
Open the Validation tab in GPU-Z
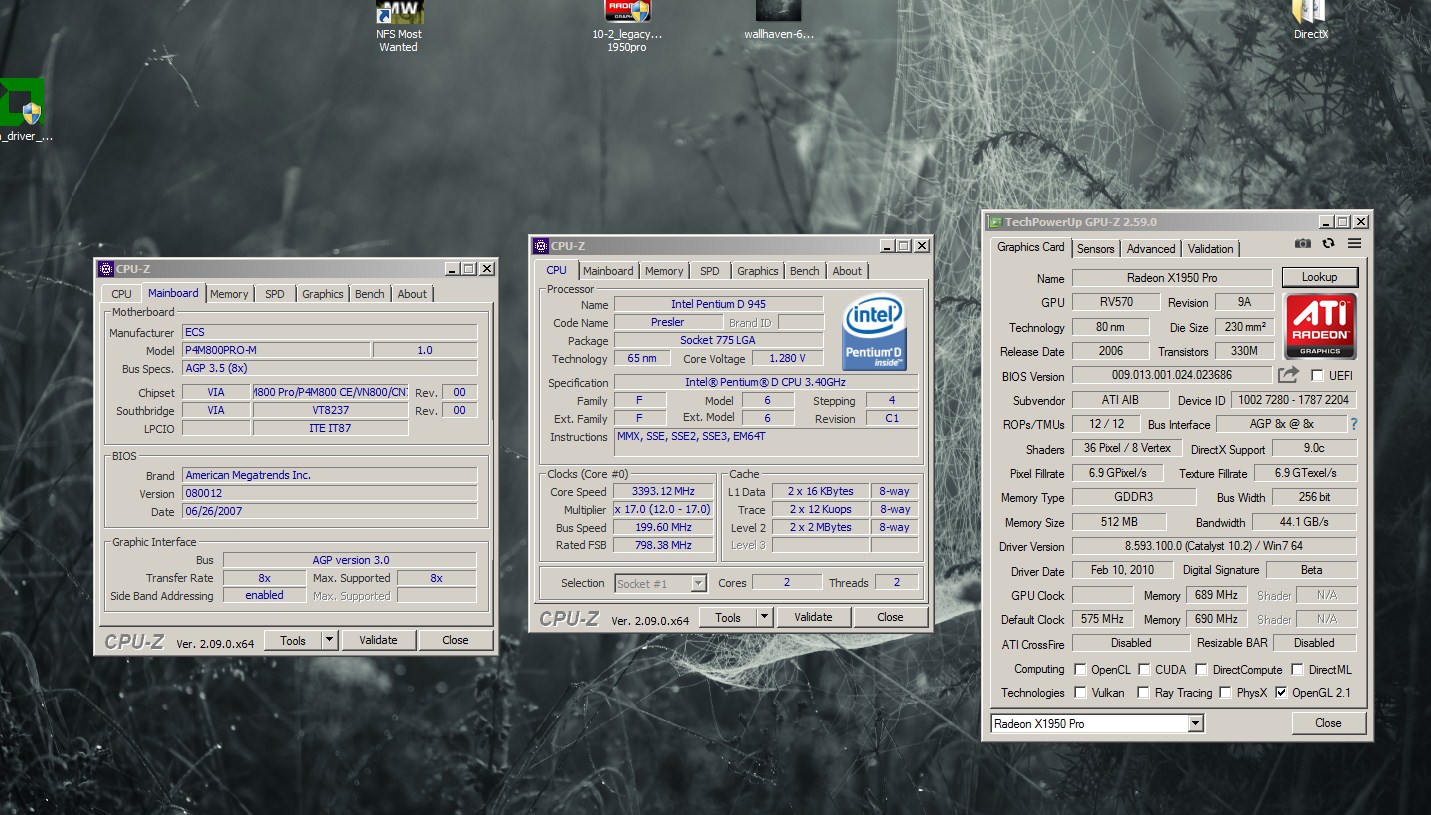tap(1211, 249)
